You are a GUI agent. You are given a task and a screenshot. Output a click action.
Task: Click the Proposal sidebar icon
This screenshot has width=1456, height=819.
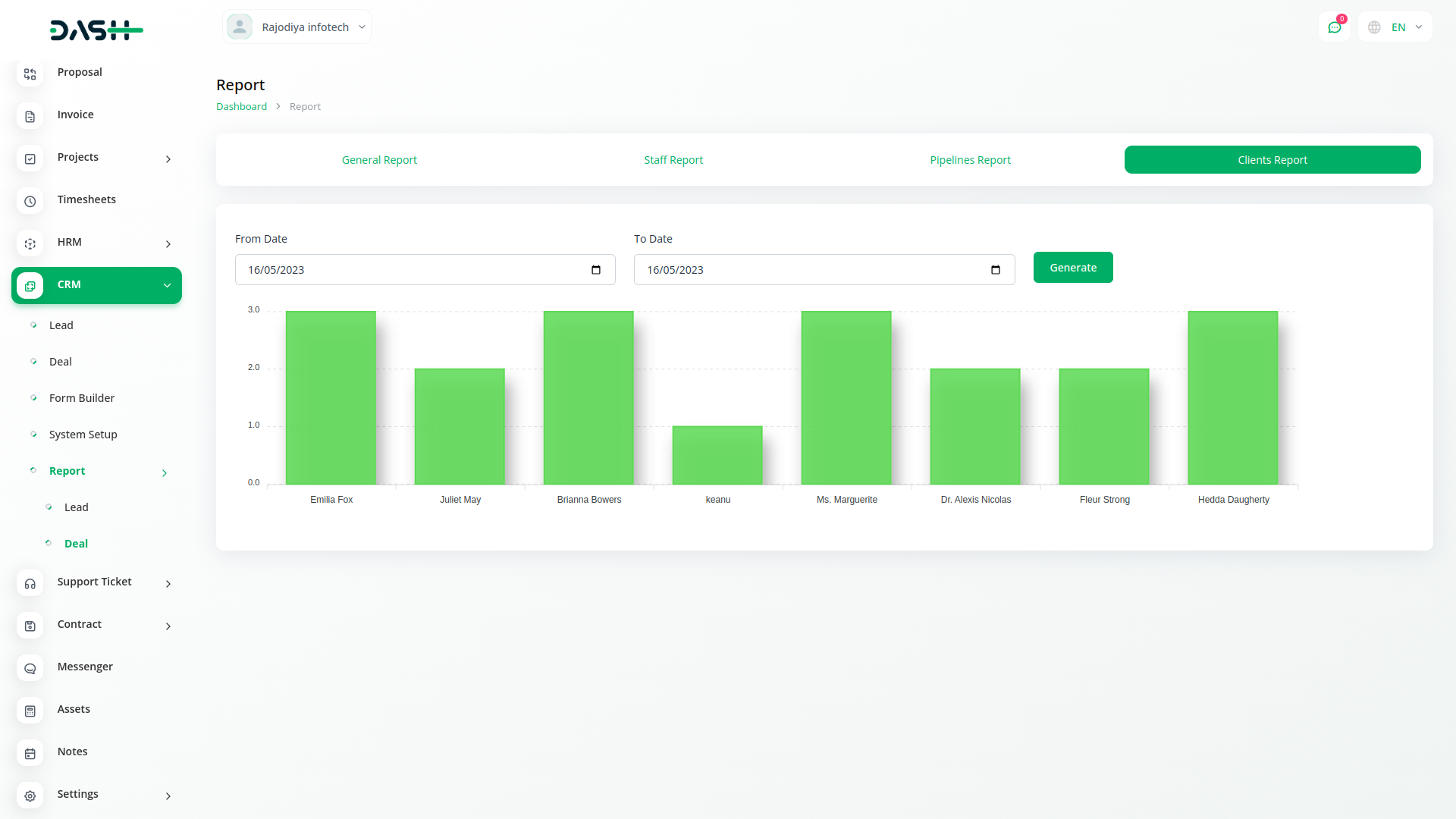click(30, 74)
